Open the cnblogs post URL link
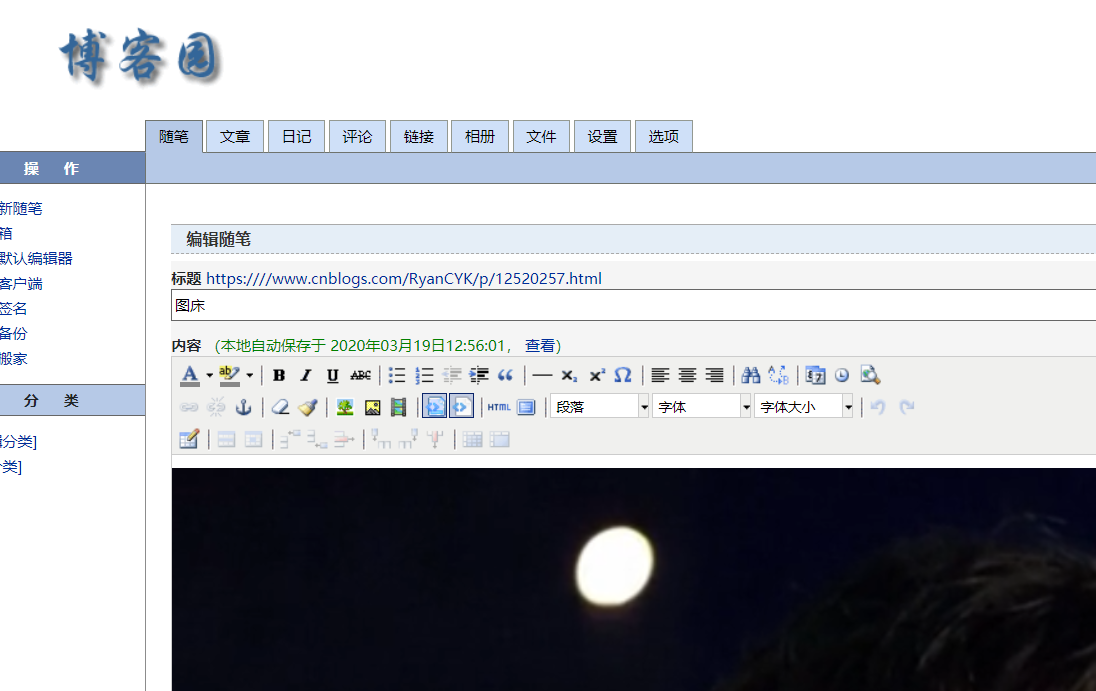This screenshot has height=691, width=1096. coord(404,279)
